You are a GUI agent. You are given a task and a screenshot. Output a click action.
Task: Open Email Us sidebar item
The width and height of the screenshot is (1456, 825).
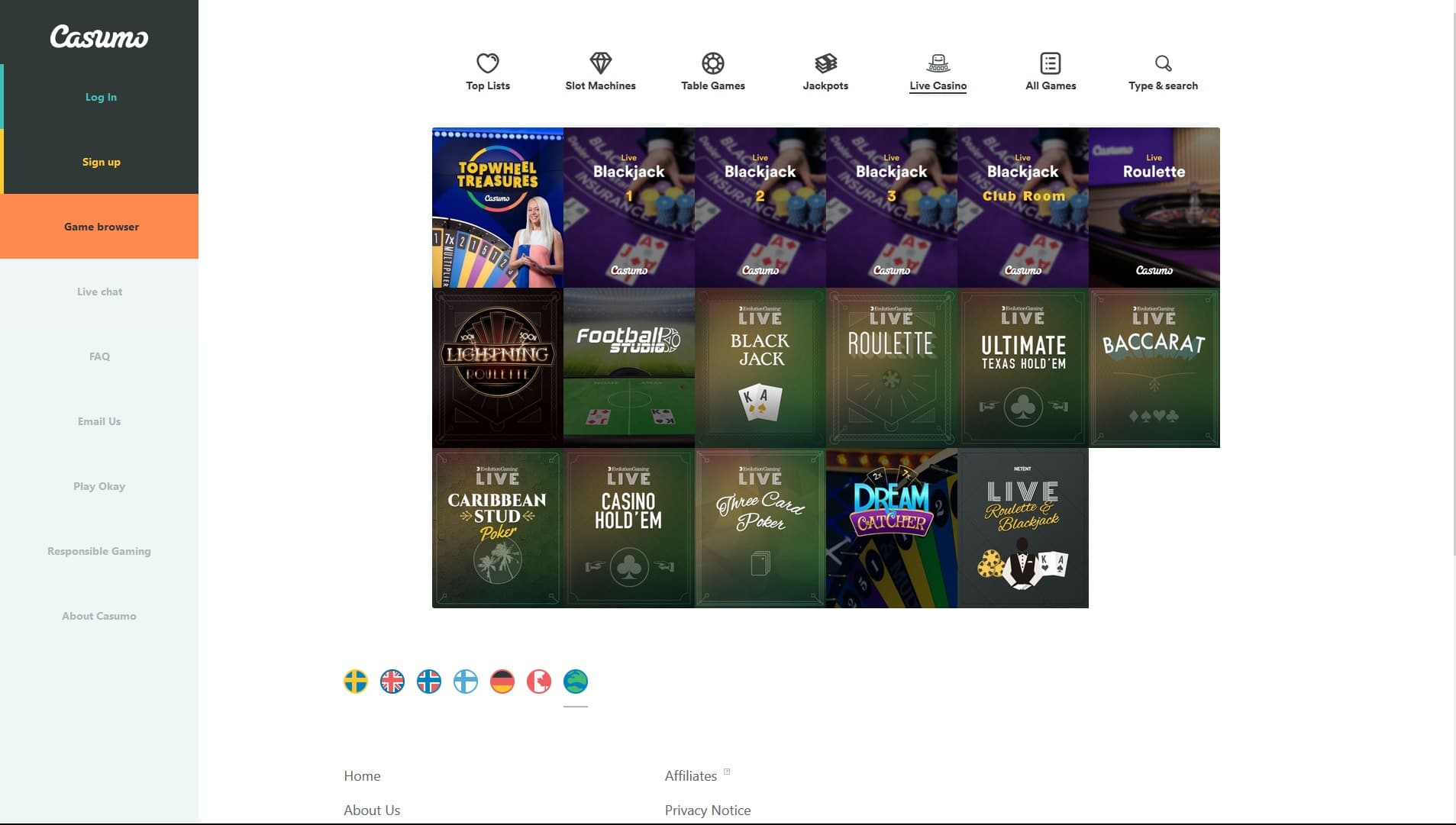pos(99,421)
